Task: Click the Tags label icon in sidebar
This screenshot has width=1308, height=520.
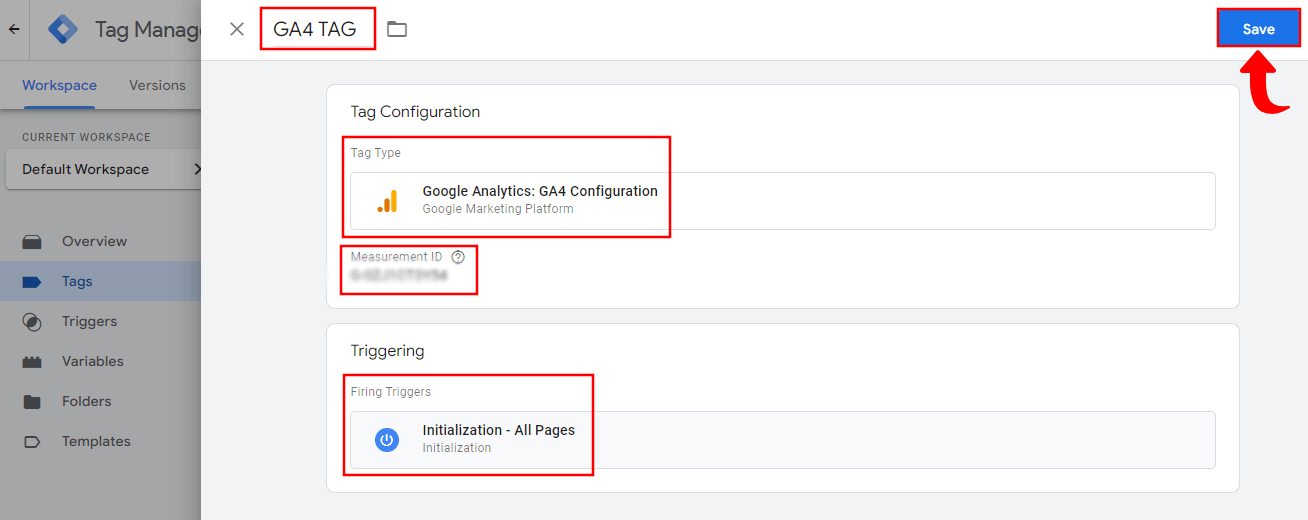Action: [32, 282]
